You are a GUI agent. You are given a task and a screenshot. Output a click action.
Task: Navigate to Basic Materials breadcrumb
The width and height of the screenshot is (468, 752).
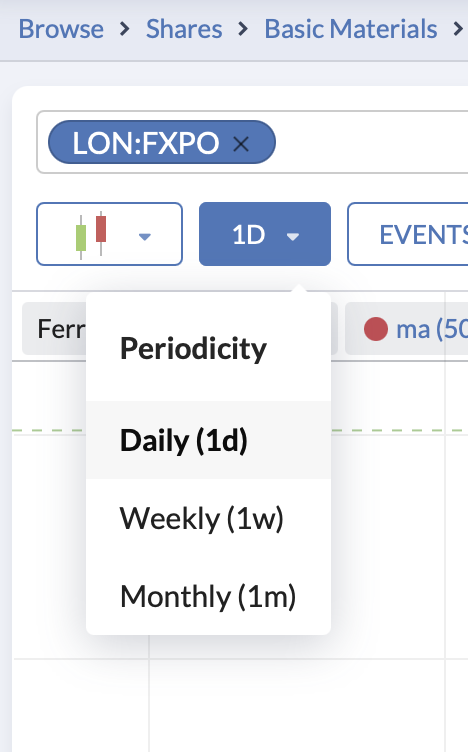pyautogui.click(x=351, y=29)
